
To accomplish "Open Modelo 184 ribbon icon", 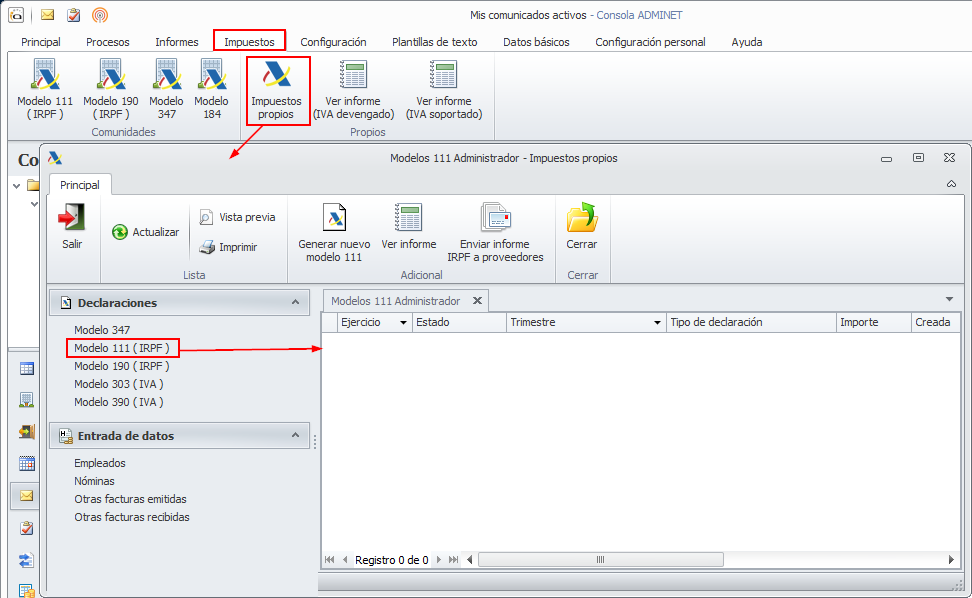I will click(211, 89).
